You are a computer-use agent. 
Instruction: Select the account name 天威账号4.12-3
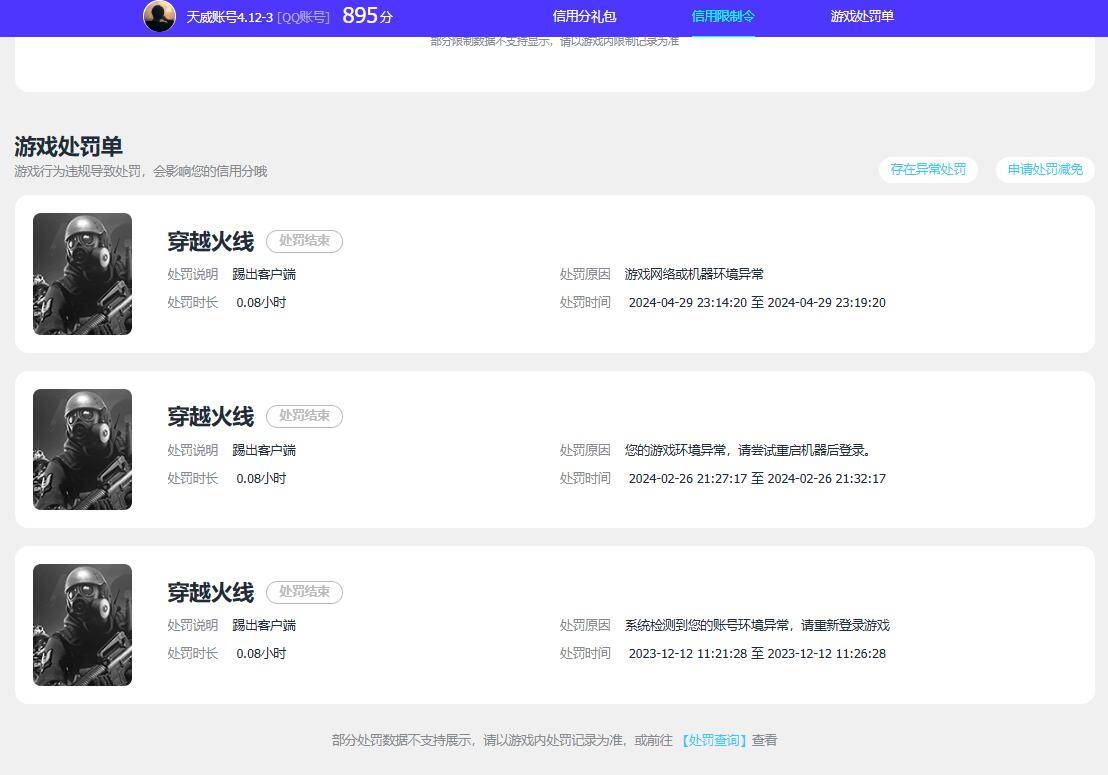(x=230, y=17)
